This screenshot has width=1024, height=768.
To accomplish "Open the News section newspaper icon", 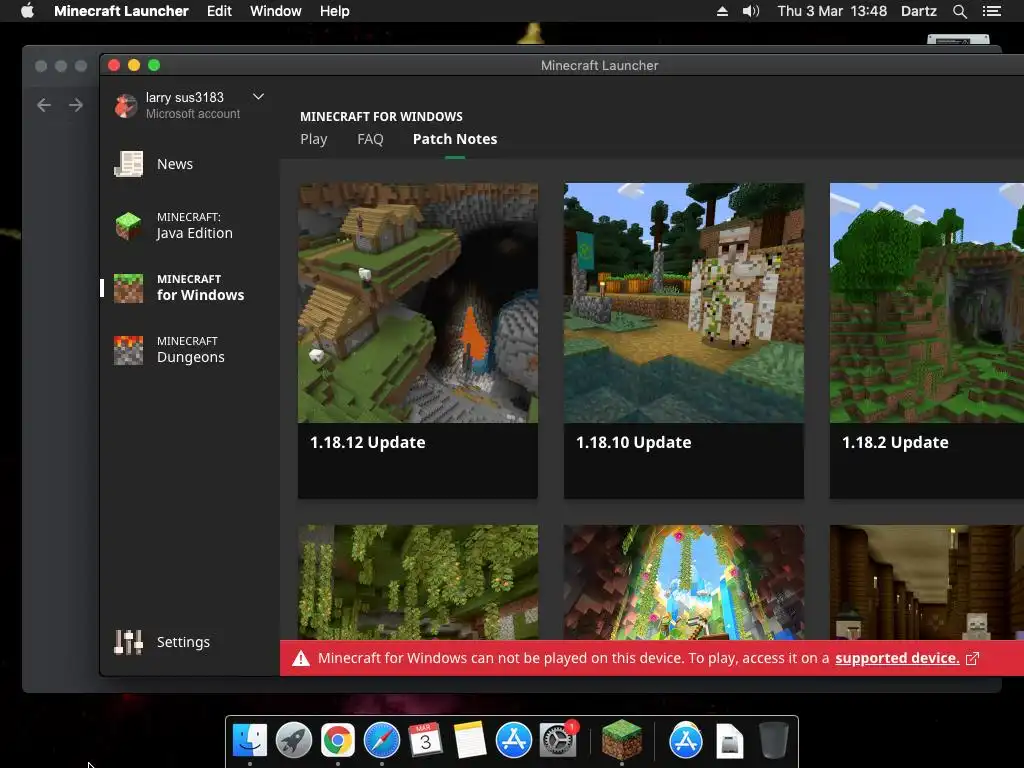I will point(129,164).
